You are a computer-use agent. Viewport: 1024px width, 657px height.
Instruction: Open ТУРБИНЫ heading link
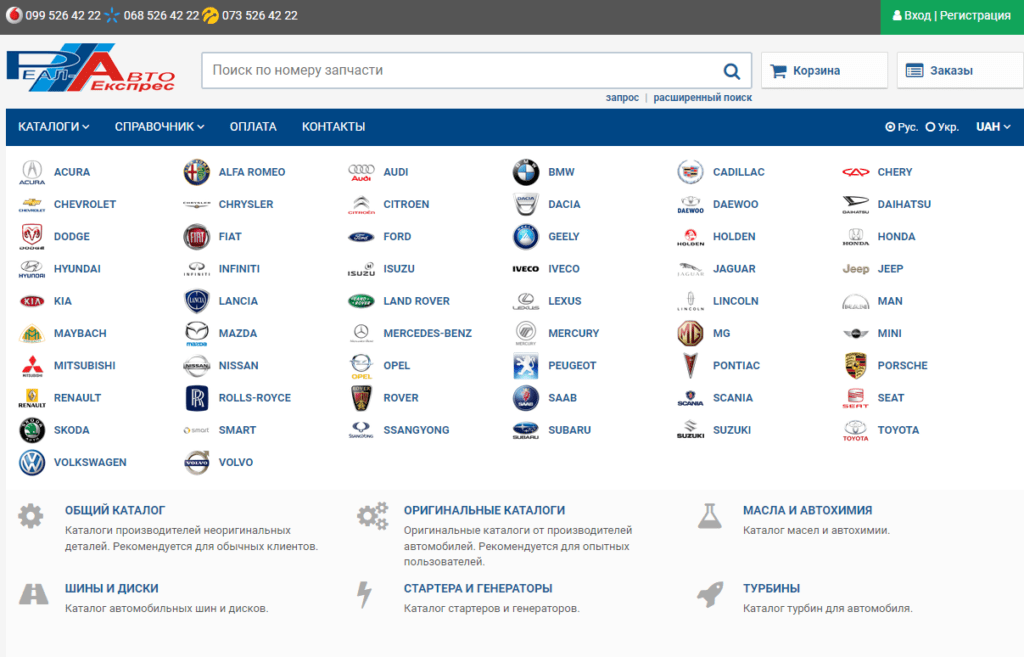771,588
